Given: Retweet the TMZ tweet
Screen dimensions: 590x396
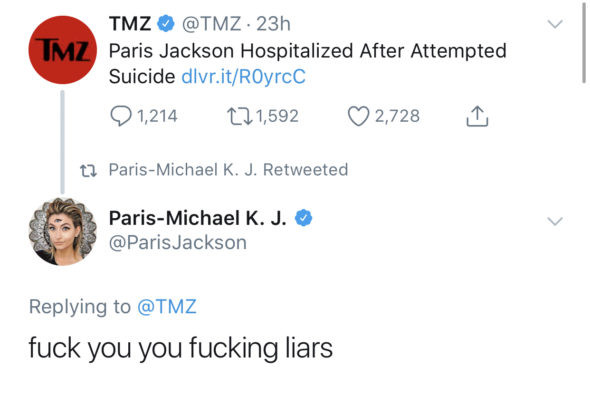Looking at the screenshot, I should pos(239,116).
